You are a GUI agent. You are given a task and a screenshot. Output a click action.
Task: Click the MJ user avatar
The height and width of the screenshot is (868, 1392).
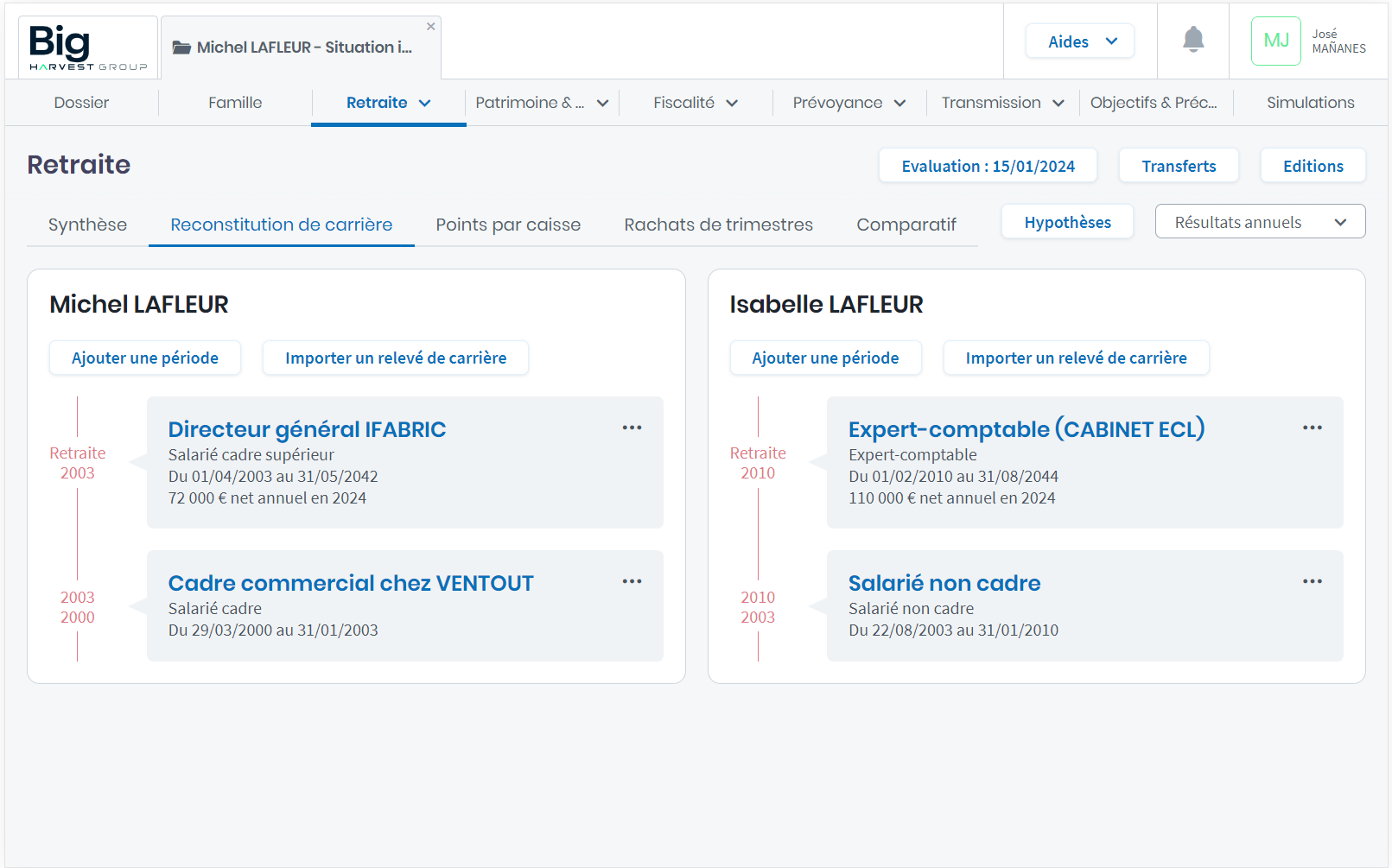1275,41
